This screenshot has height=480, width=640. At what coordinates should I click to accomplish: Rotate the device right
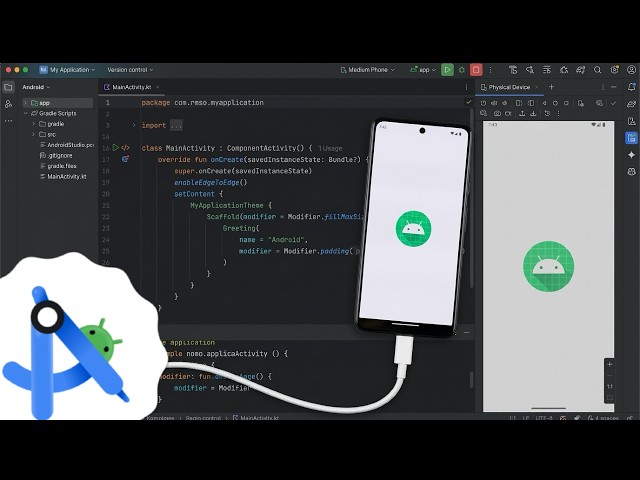pos(531,103)
